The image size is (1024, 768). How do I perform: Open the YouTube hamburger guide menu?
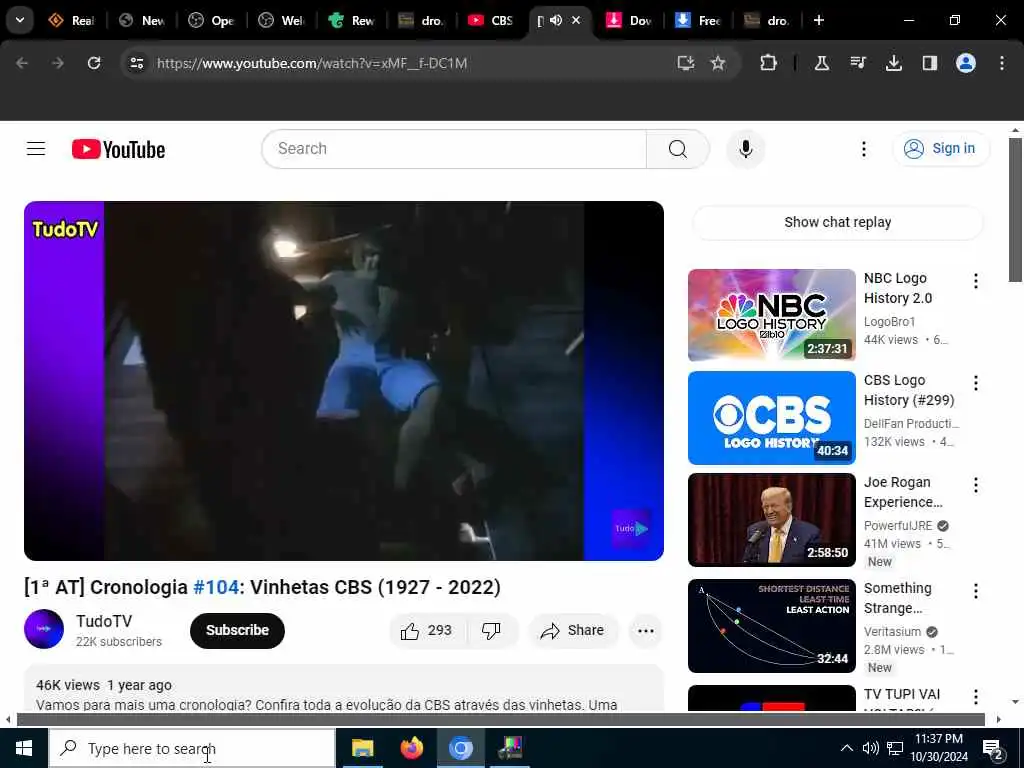point(36,149)
